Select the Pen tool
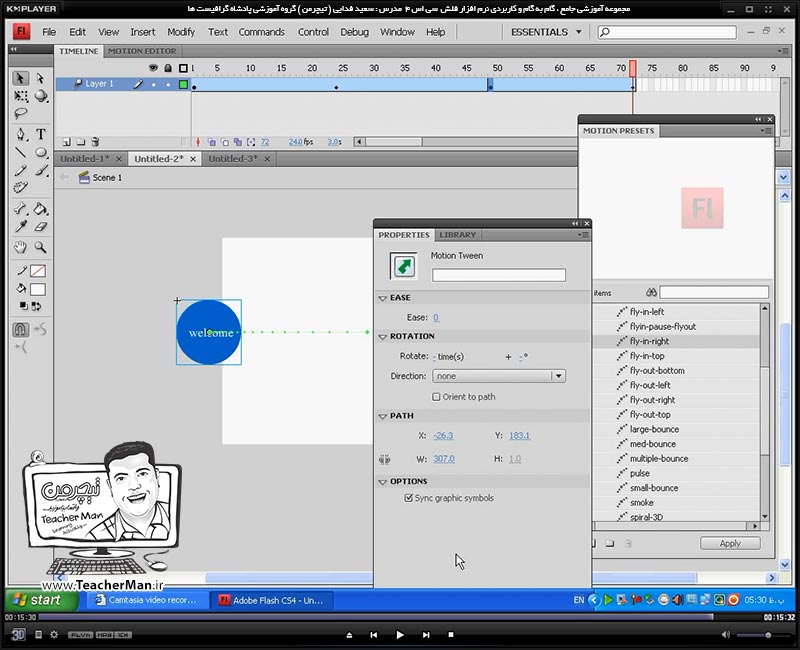The height and width of the screenshot is (650, 800). [x=20, y=134]
